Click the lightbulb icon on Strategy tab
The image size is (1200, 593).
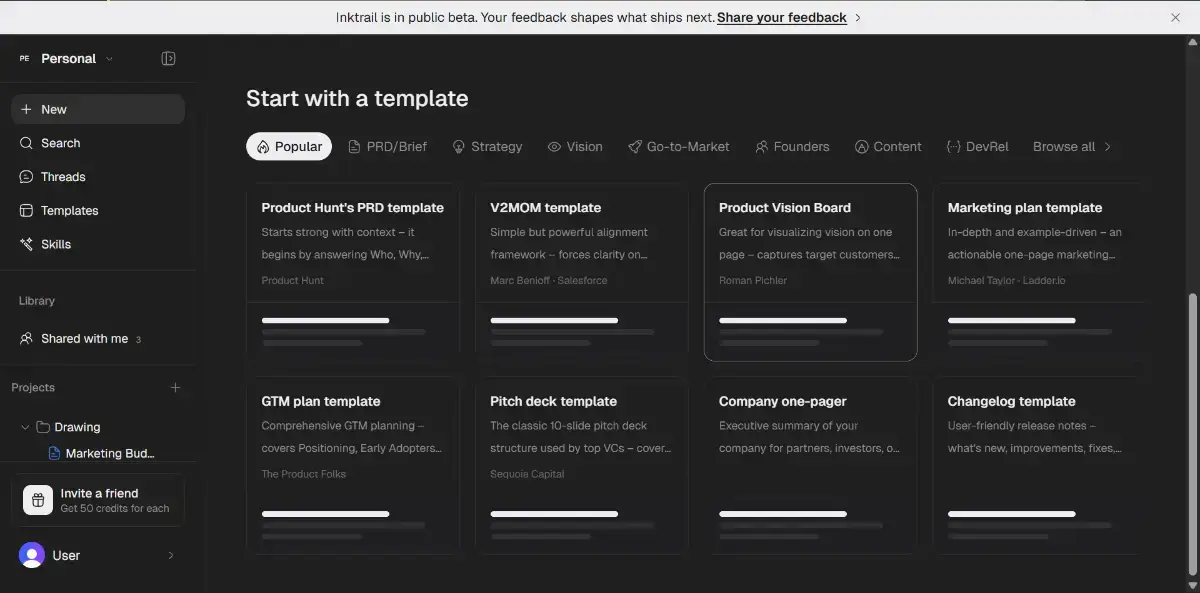(459, 147)
